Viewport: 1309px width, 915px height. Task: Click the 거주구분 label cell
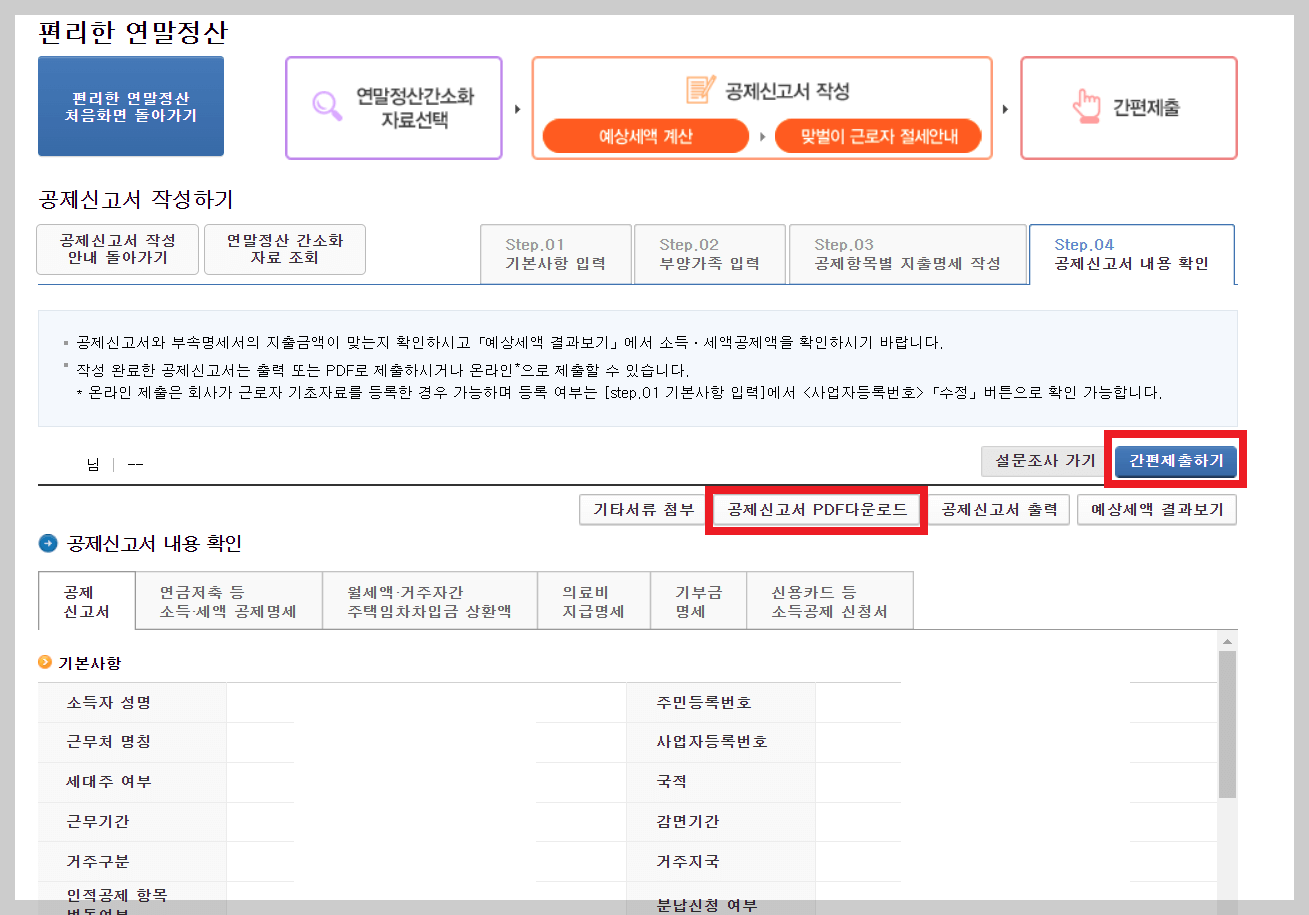[133, 861]
